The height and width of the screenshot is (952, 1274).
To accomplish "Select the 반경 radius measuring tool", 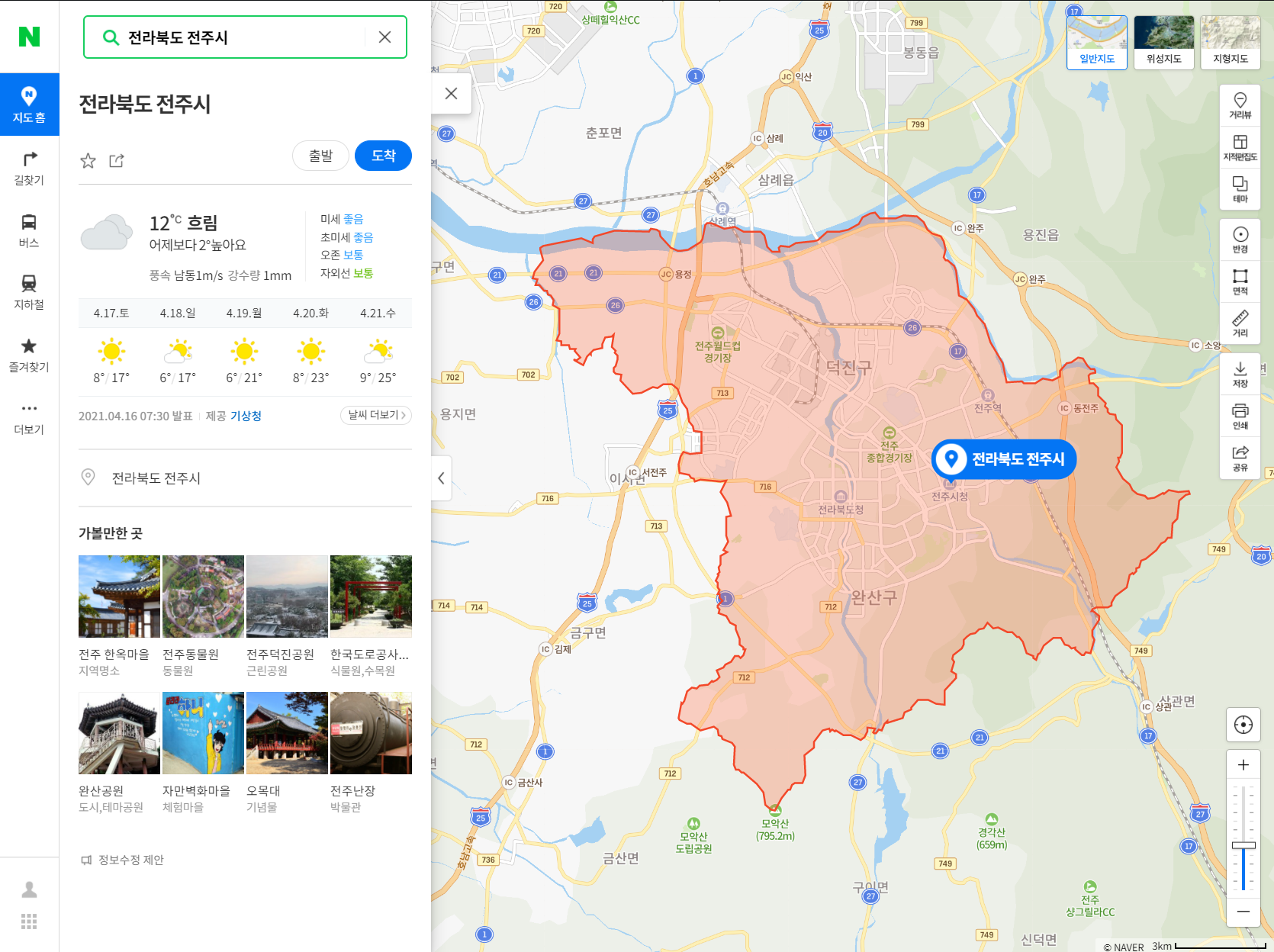I will pos(1240,240).
